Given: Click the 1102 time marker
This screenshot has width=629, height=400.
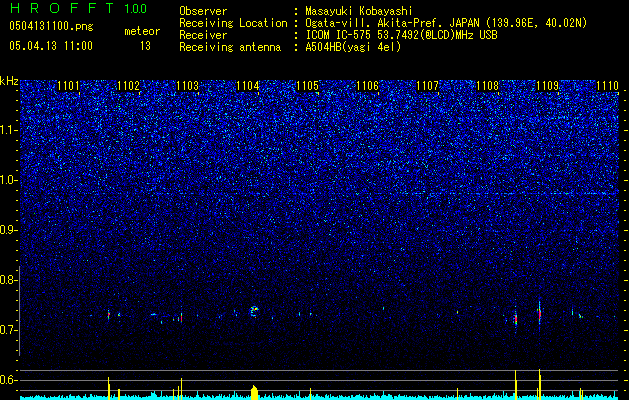Looking at the screenshot, I should click(128, 86).
